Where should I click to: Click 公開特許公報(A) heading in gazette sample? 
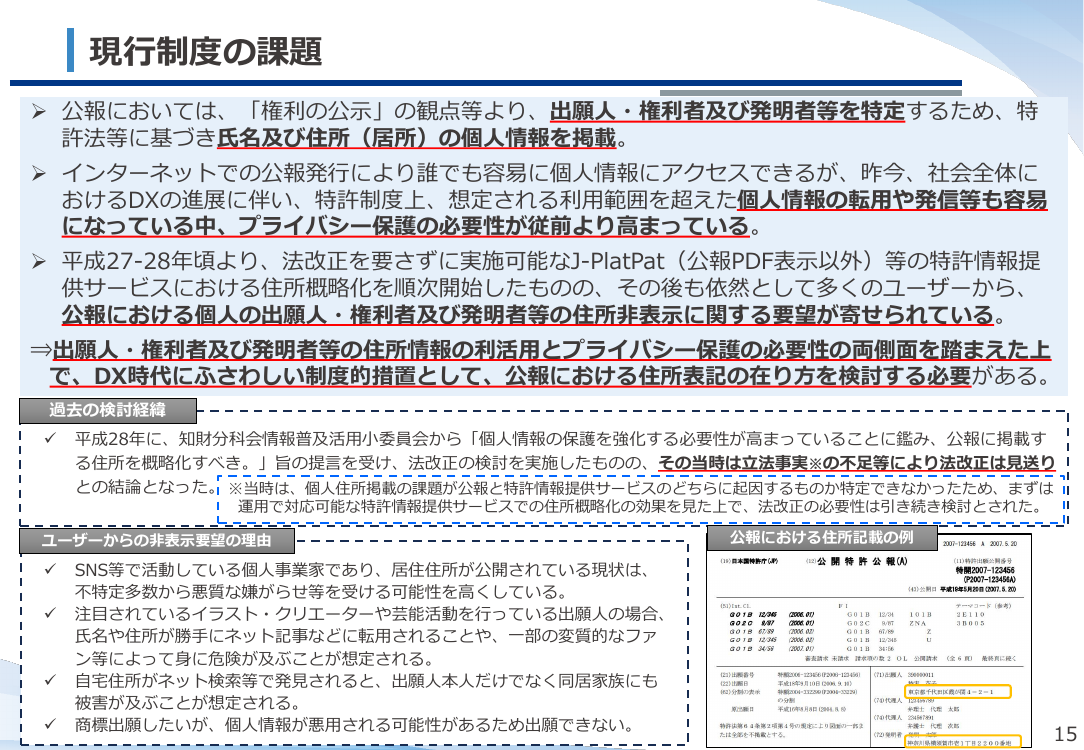click(862, 561)
